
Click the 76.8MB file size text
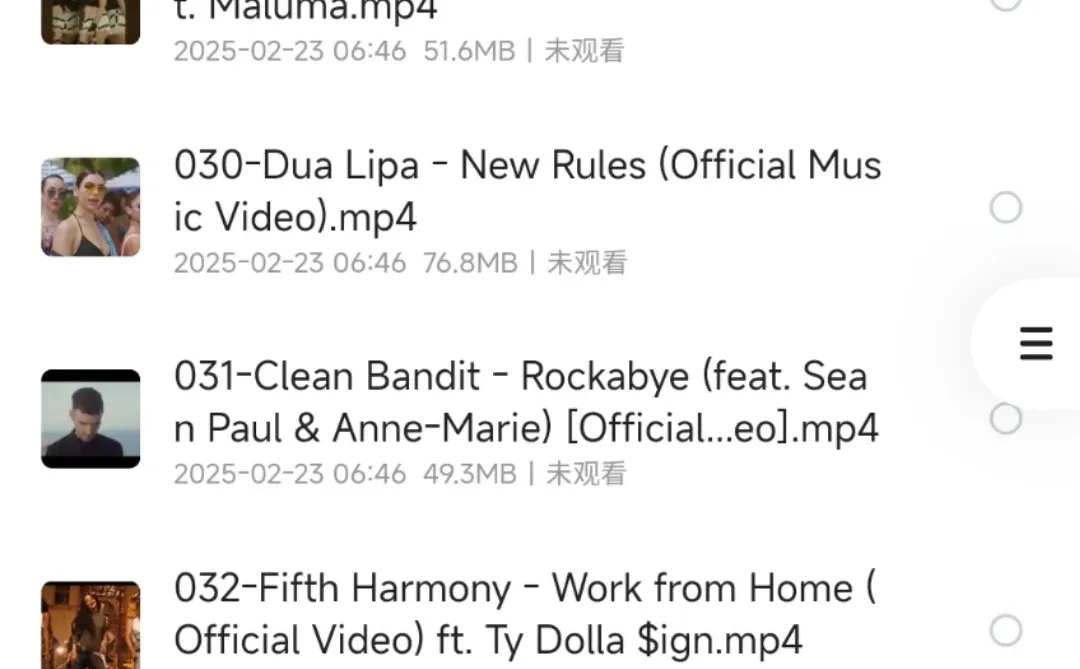(470, 263)
